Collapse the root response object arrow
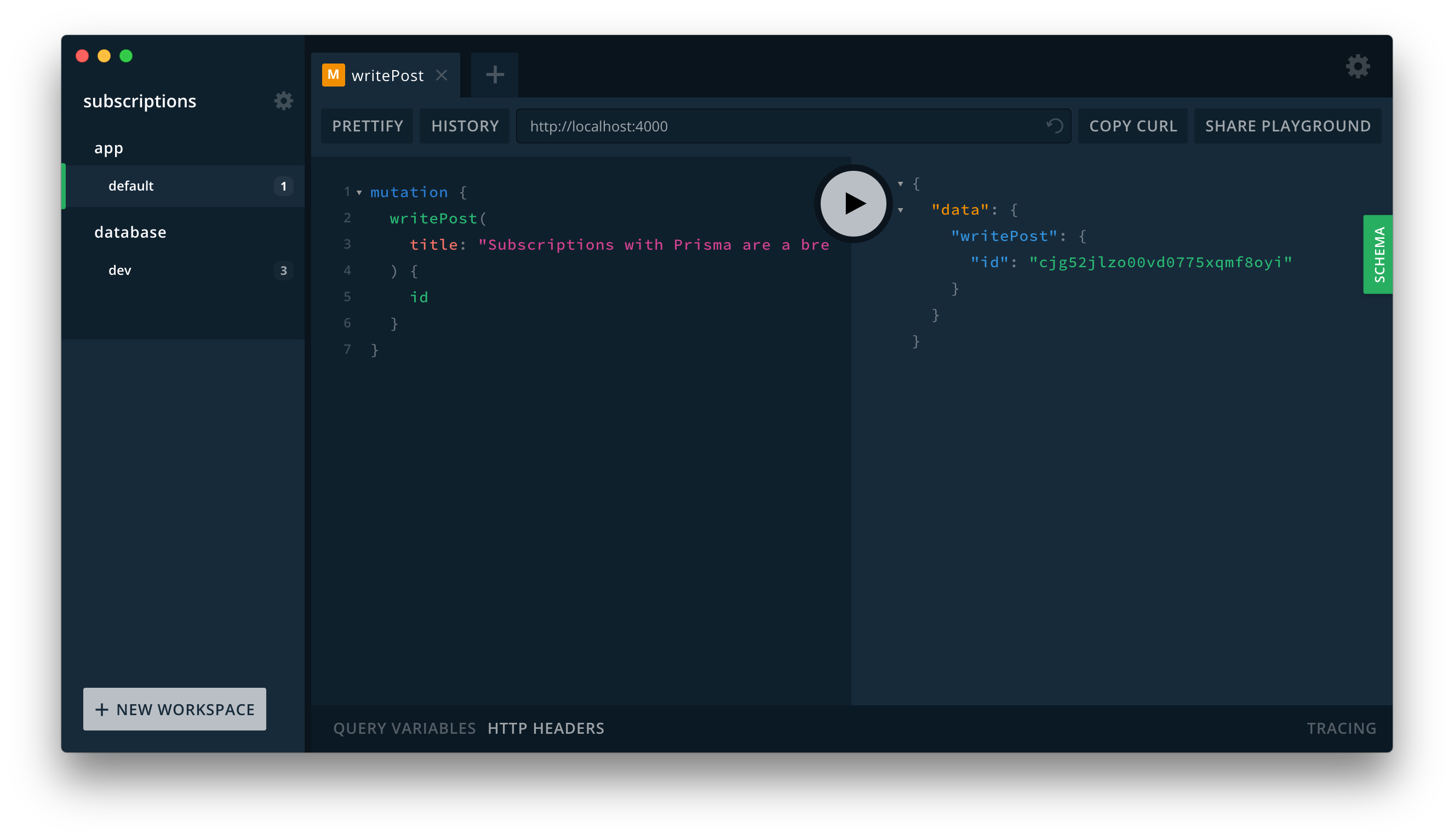 [900, 184]
